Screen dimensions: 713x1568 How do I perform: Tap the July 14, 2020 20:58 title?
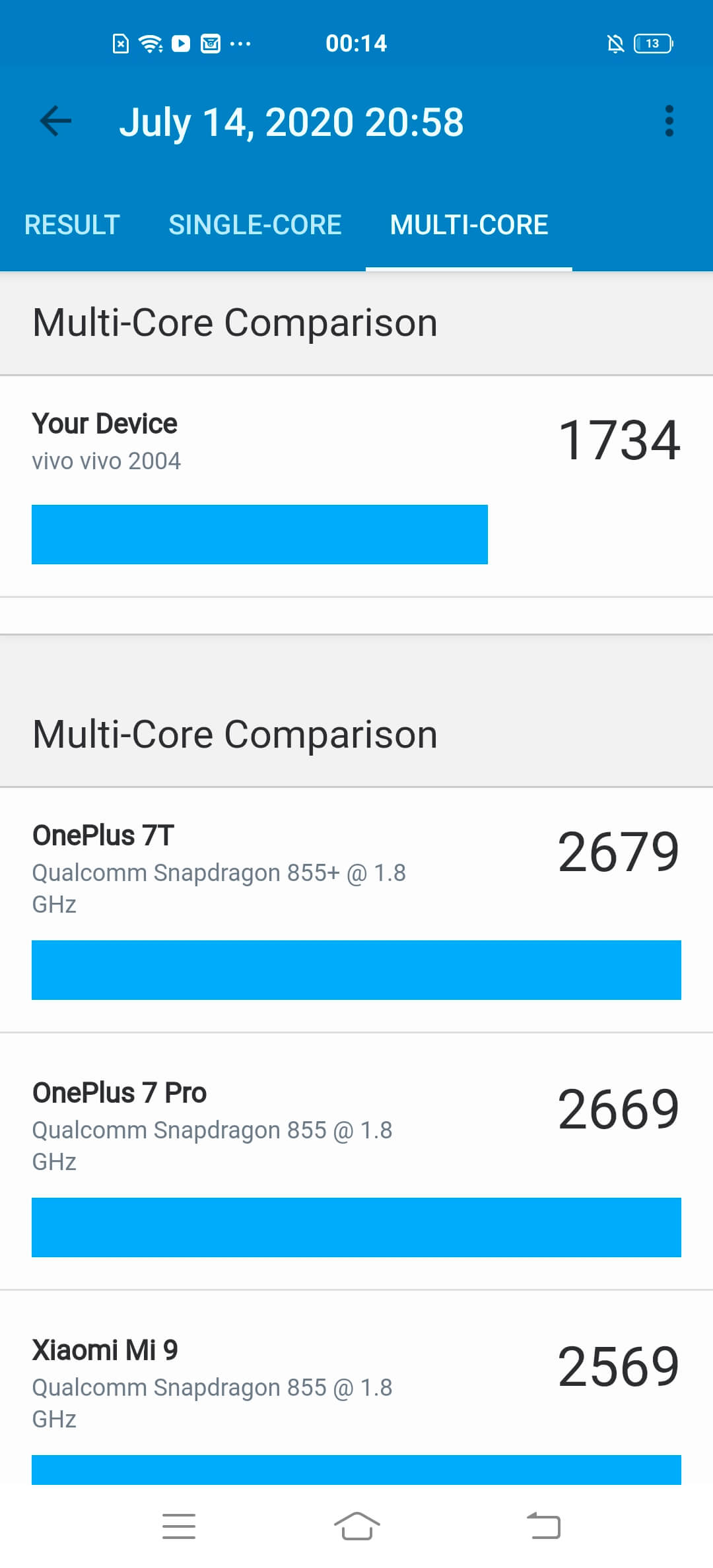(291, 123)
